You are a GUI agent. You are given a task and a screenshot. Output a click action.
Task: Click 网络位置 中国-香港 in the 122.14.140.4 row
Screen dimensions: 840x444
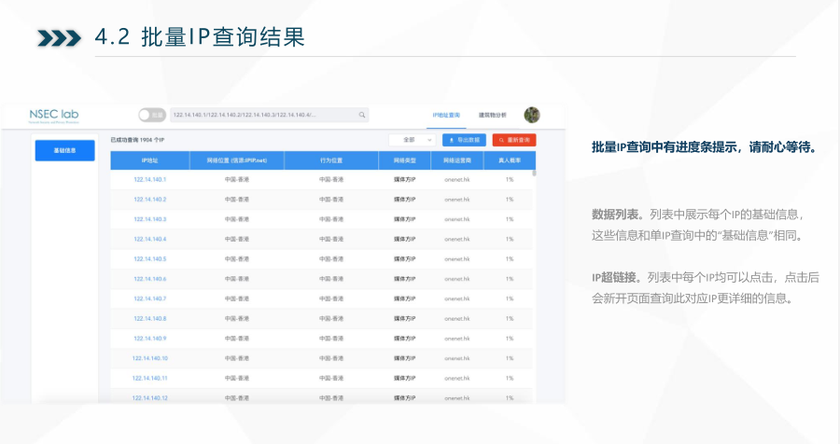coord(237,239)
